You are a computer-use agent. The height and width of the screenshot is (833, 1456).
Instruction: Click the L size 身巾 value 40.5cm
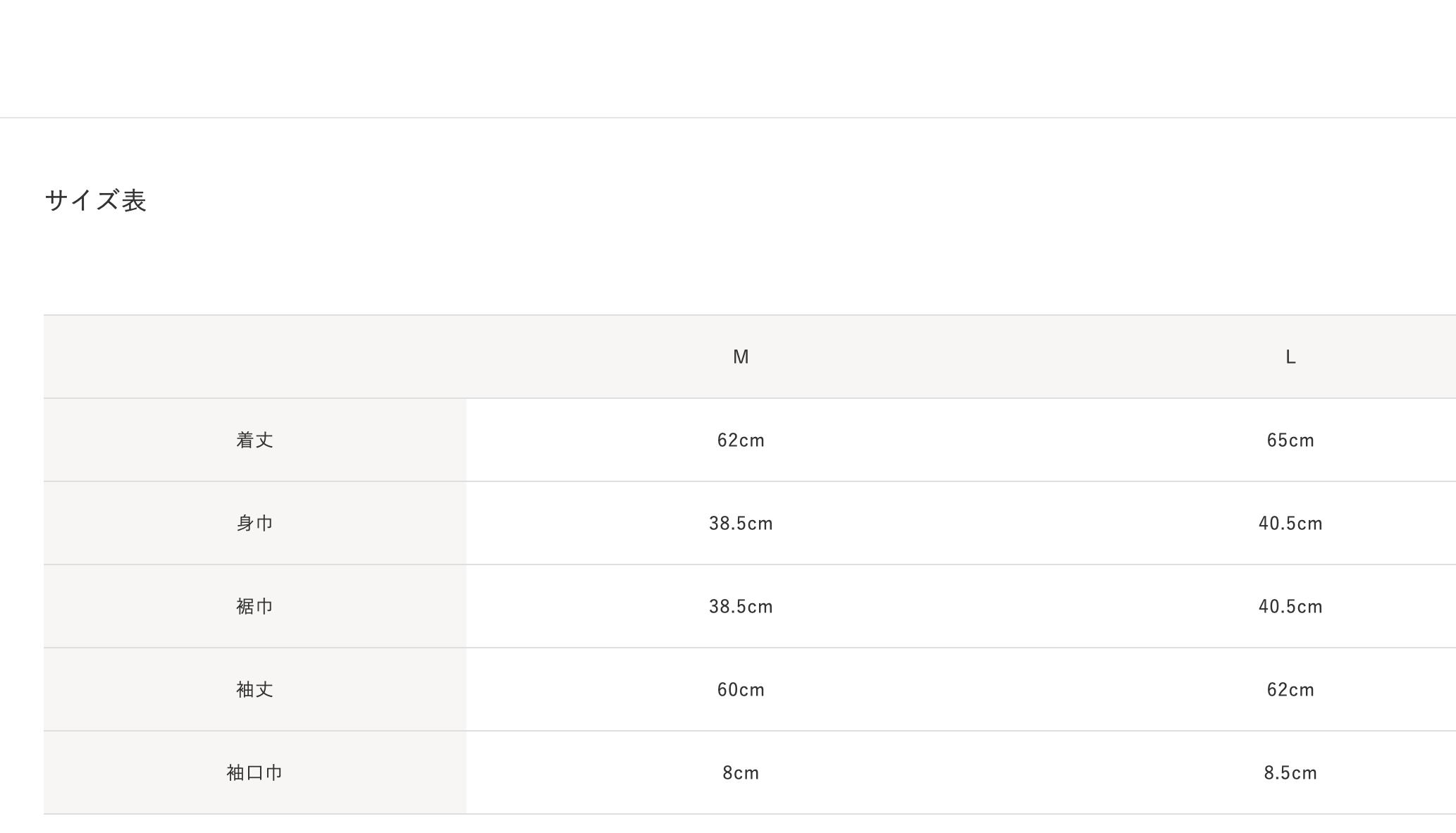1290,524
